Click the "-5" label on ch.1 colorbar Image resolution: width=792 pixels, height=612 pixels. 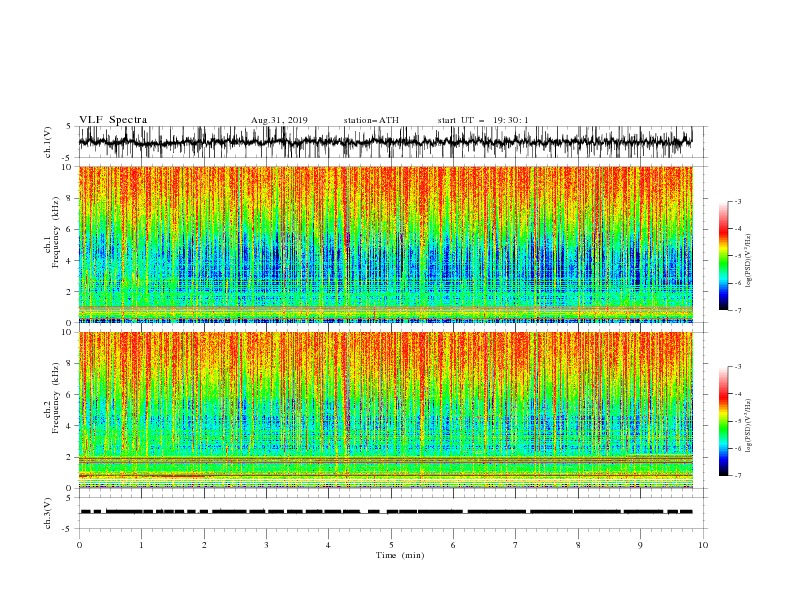(x=737, y=256)
